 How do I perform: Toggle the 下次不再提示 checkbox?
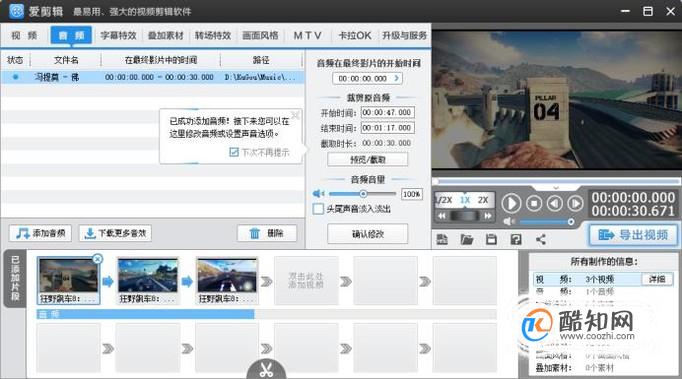pyautogui.click(x=234, y=152)
